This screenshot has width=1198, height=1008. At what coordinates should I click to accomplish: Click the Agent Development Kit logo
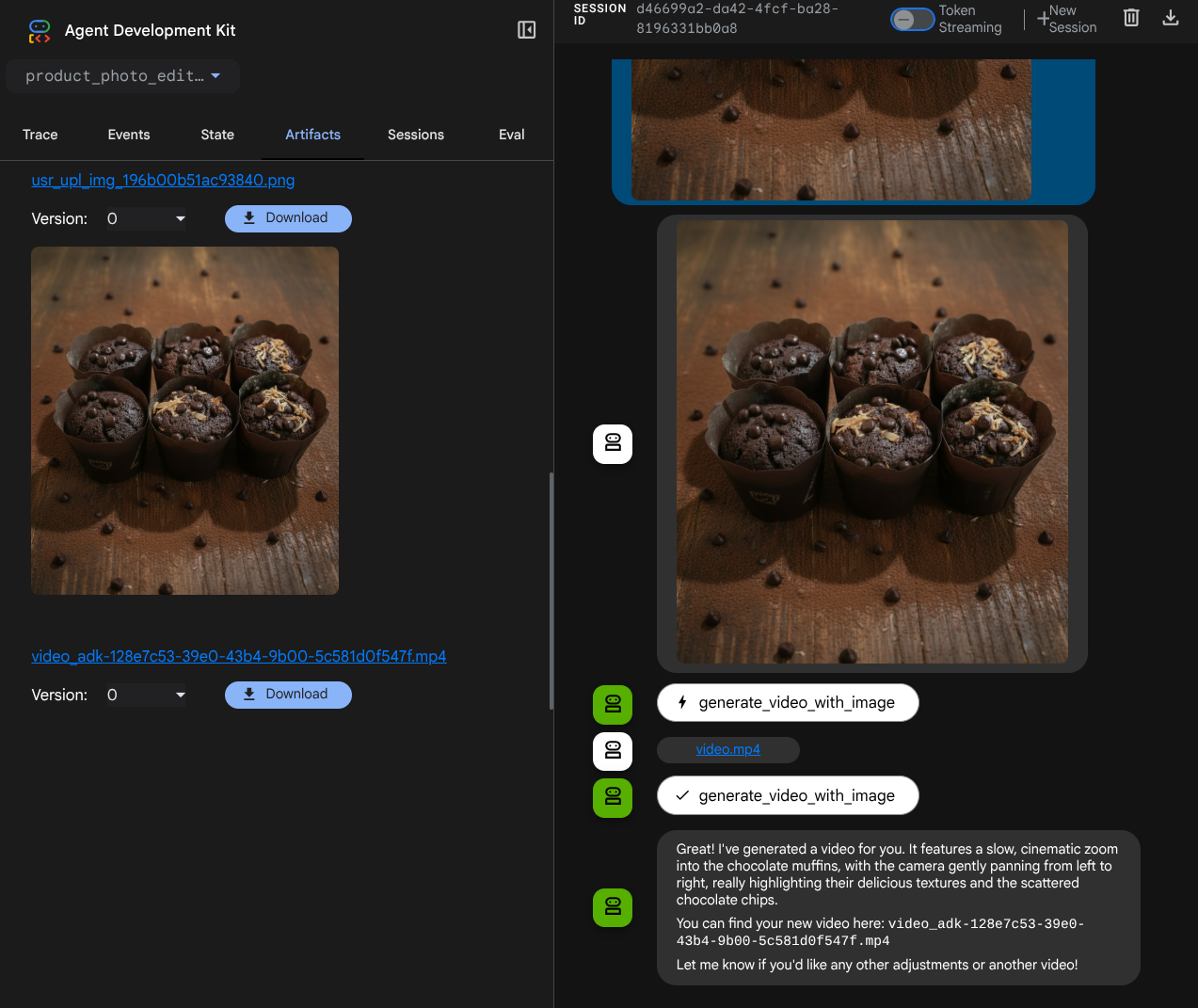[x=40, y=31]
